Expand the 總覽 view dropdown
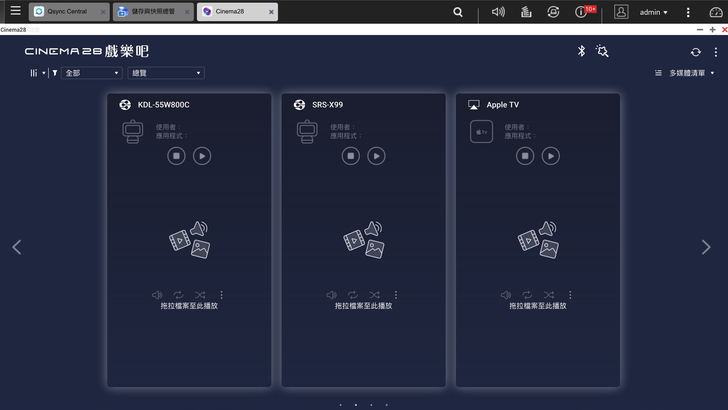This screenshot has height=410, width=728. click(166, 73)
